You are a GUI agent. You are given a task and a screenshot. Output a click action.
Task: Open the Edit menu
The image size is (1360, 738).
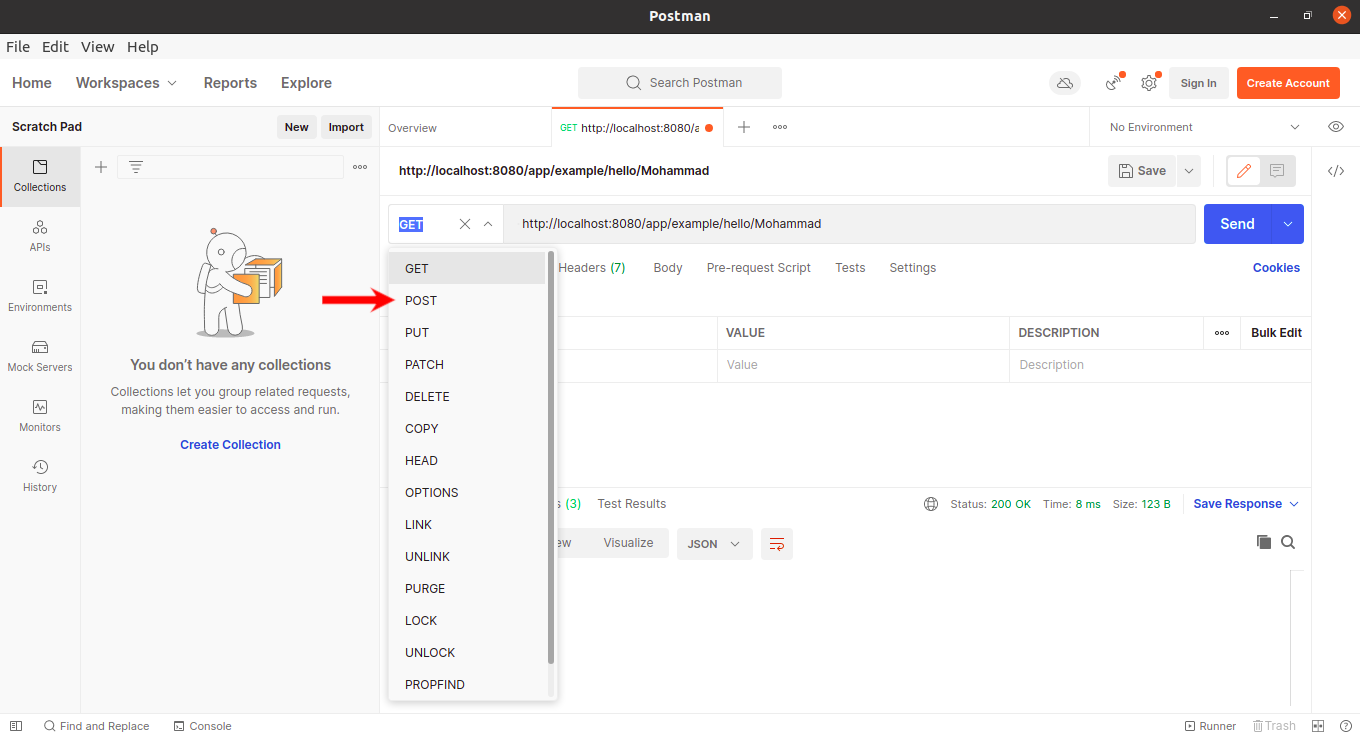point(55,47)
